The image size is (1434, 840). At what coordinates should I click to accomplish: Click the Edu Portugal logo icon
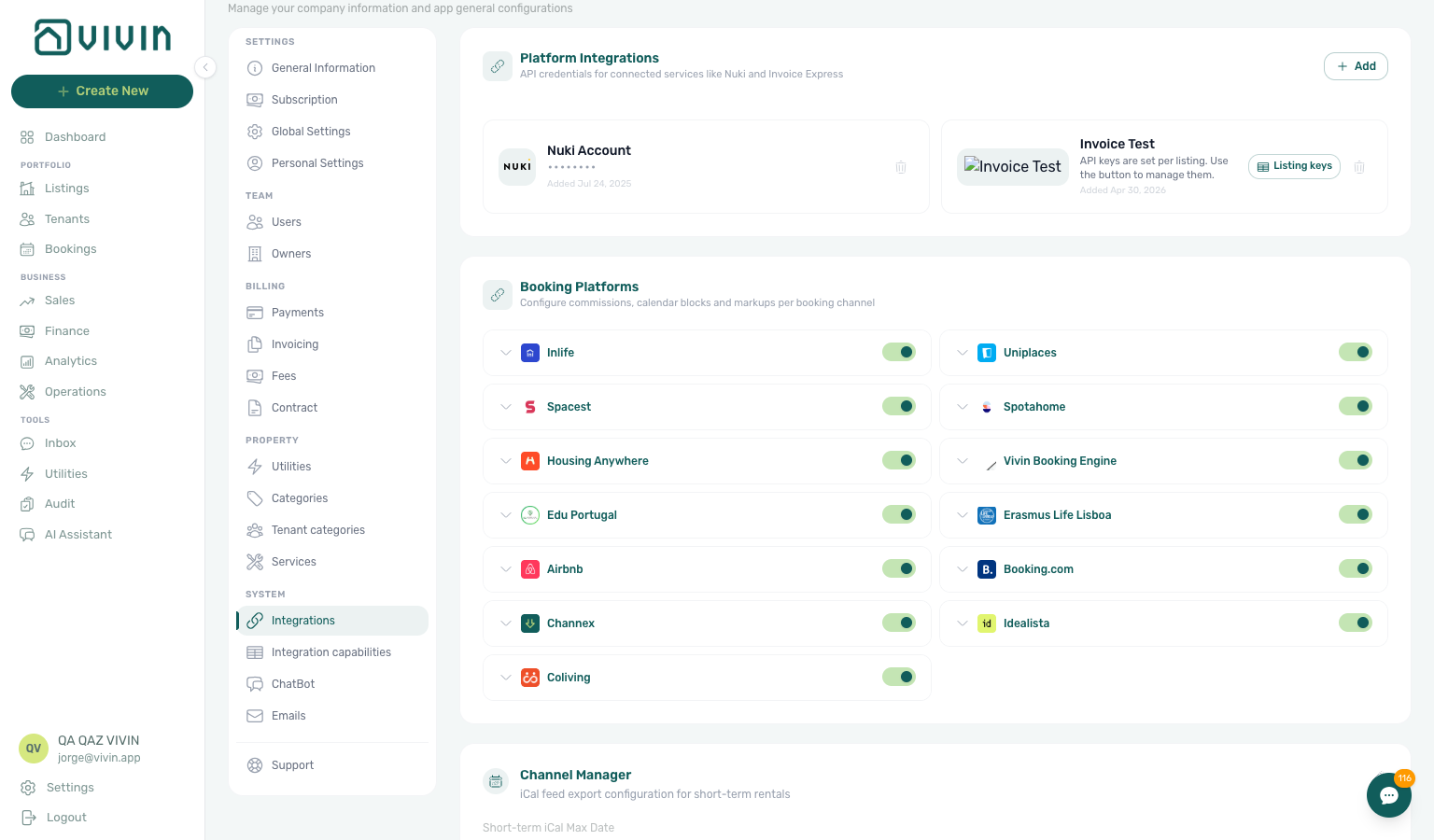530,515
